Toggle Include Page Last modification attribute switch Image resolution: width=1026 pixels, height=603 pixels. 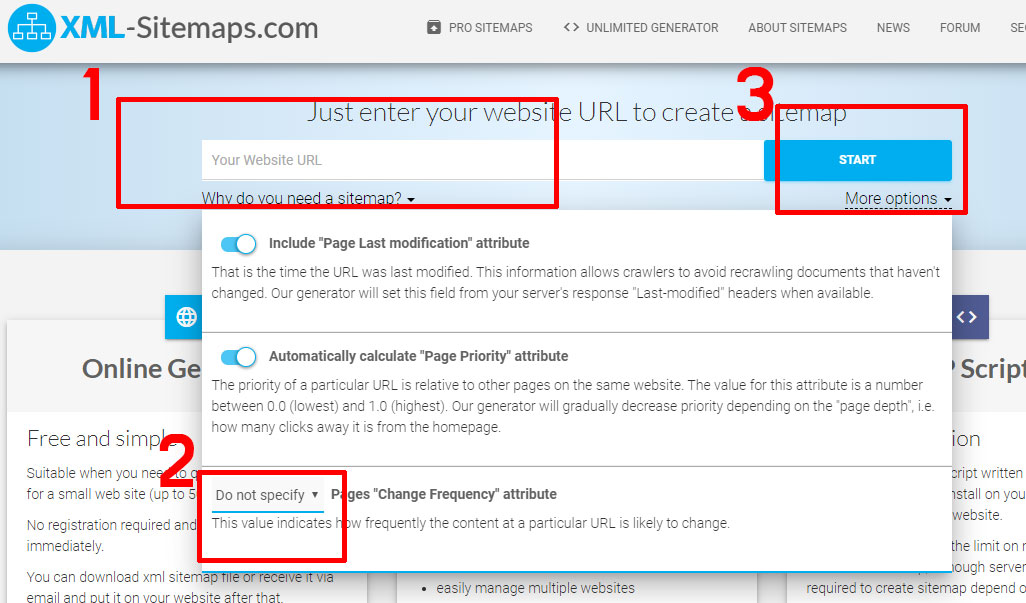coord(239,244)
